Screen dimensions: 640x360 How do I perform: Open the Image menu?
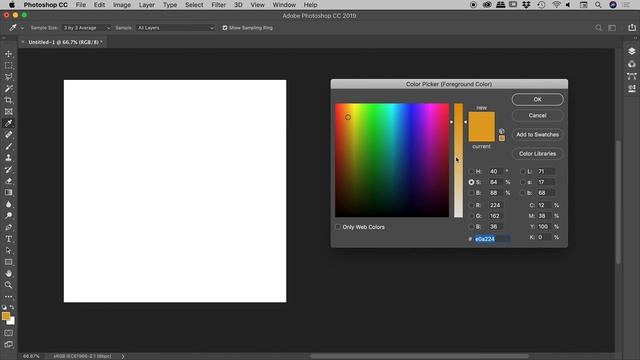point(122,5)
